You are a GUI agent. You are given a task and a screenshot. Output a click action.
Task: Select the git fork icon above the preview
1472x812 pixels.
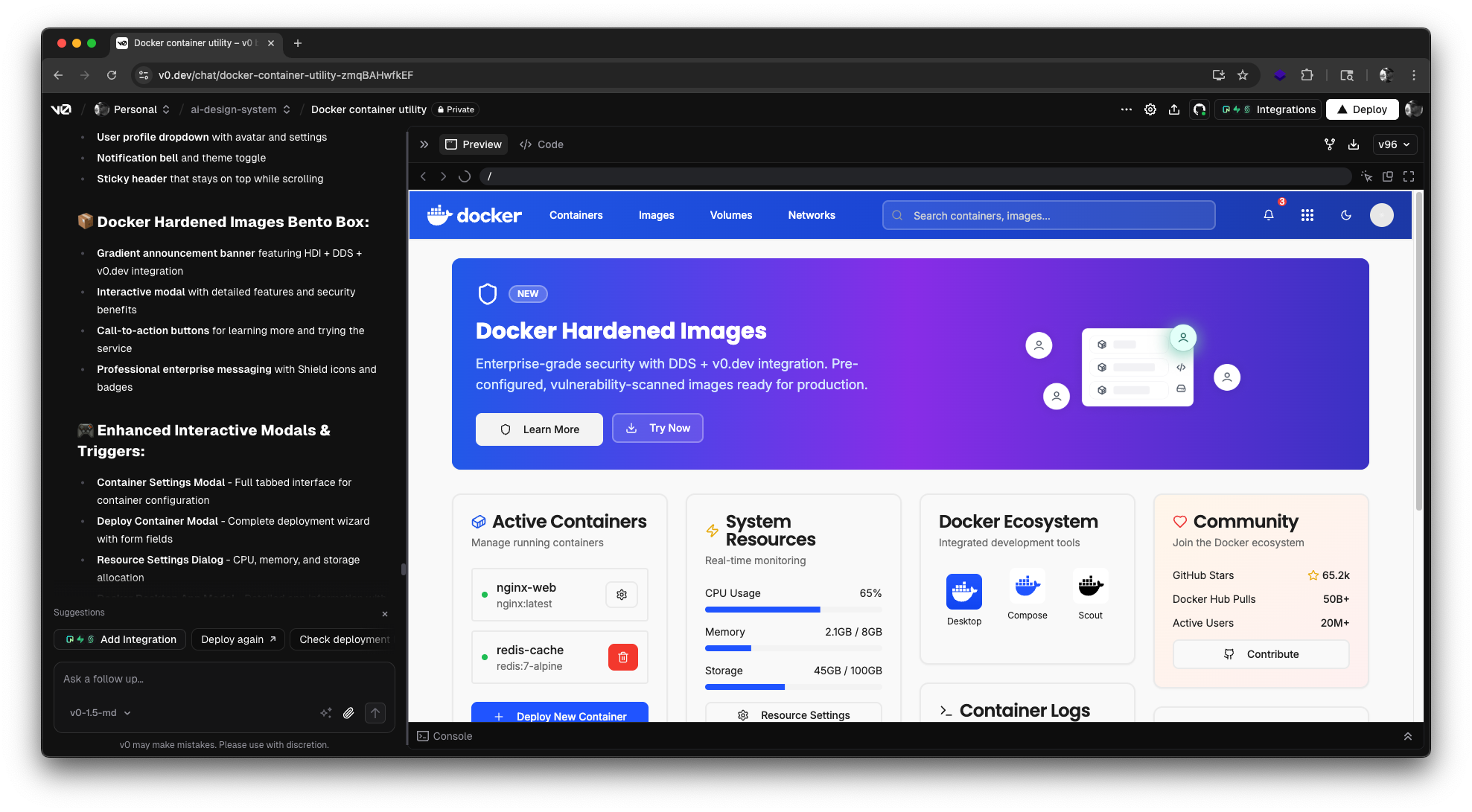(x=1330, y=144)
